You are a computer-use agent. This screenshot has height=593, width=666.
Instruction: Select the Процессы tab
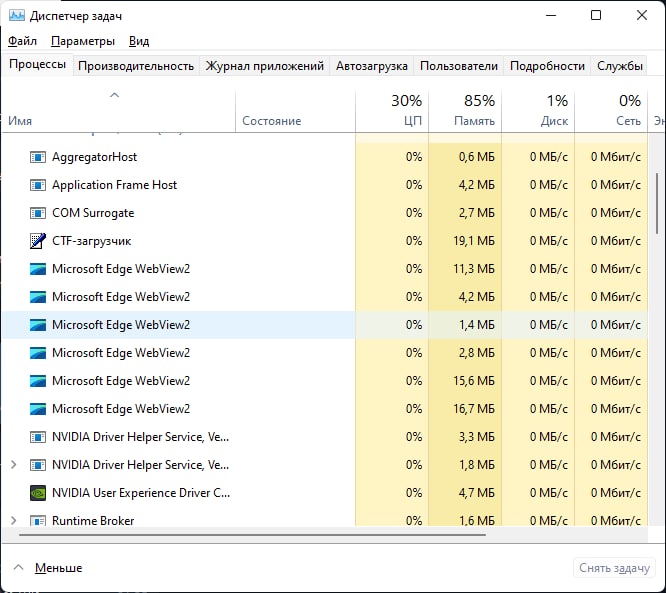click(x=37, y=65)
